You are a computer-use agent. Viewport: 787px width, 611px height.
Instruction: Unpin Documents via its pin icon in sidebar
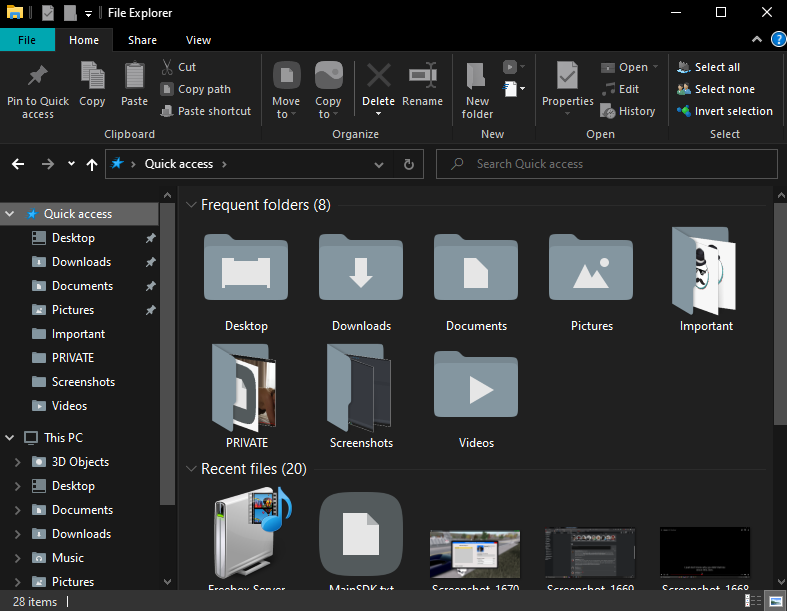[x=150, y=286]
